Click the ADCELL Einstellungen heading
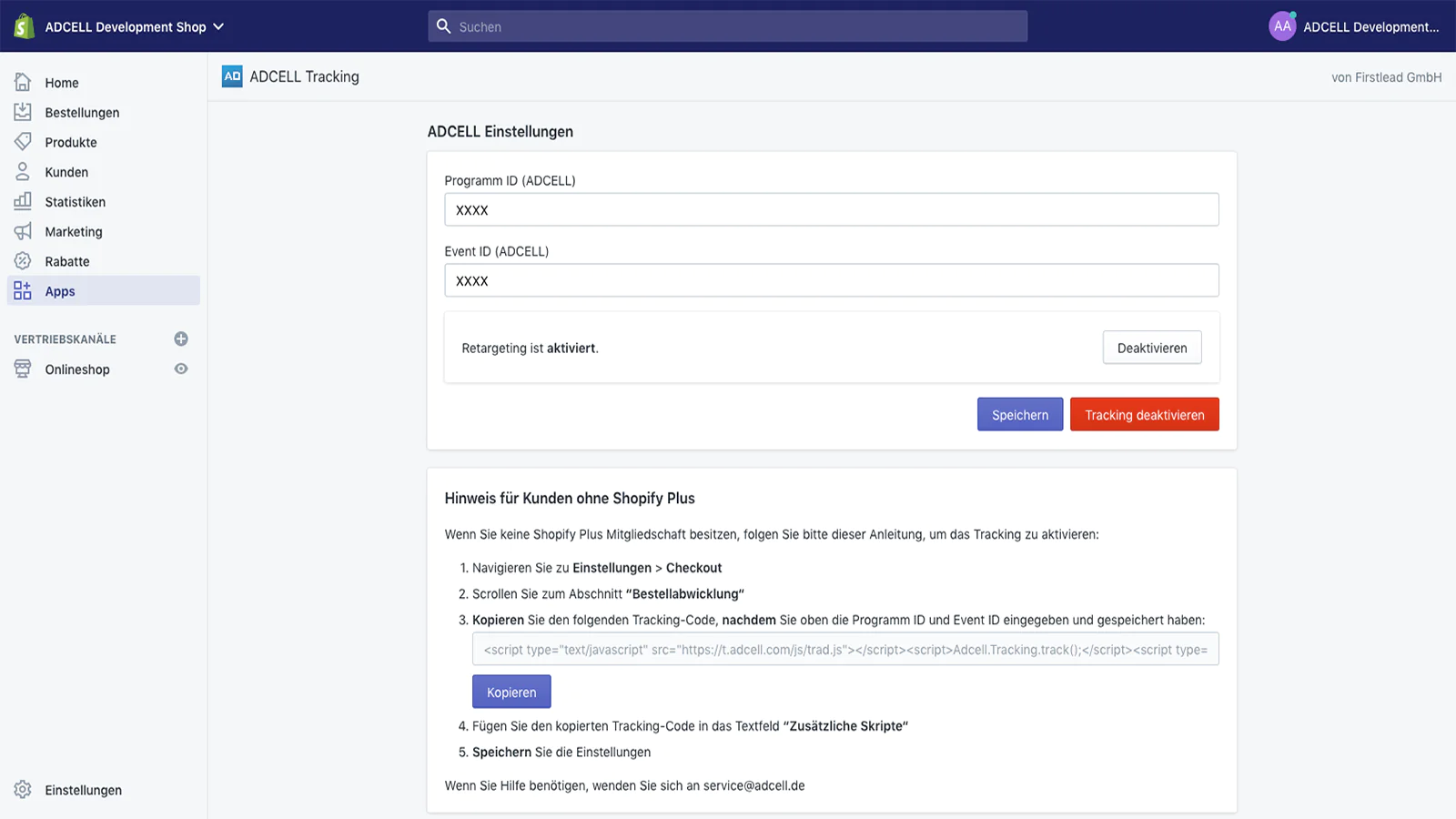Image resolution: width=1456 pixels, height=819 pixels. [x=500, y=131]
